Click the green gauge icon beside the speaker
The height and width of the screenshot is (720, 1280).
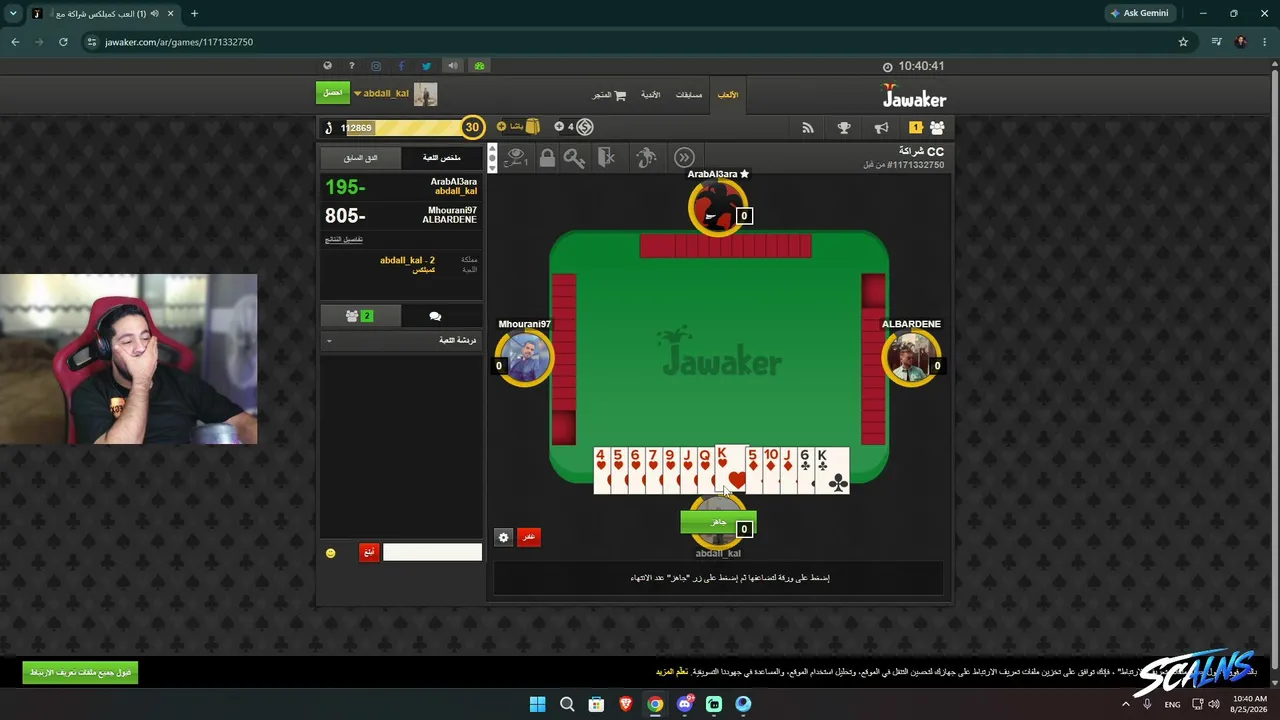click(479, 66)
